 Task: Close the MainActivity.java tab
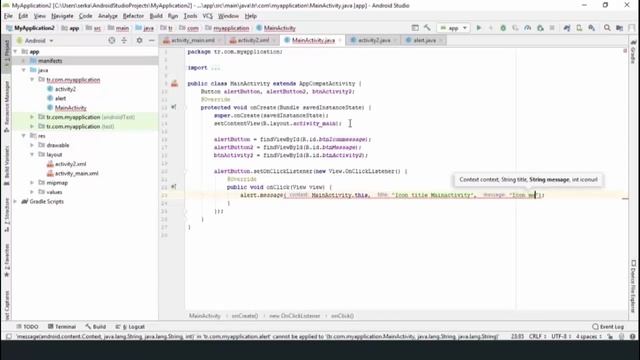pos(340,40)
